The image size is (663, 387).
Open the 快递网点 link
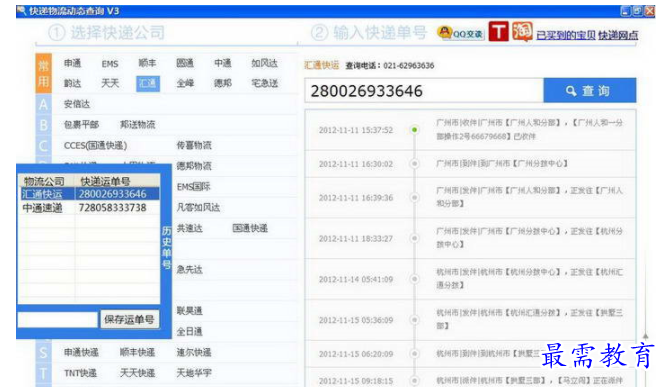click(618, 36)
